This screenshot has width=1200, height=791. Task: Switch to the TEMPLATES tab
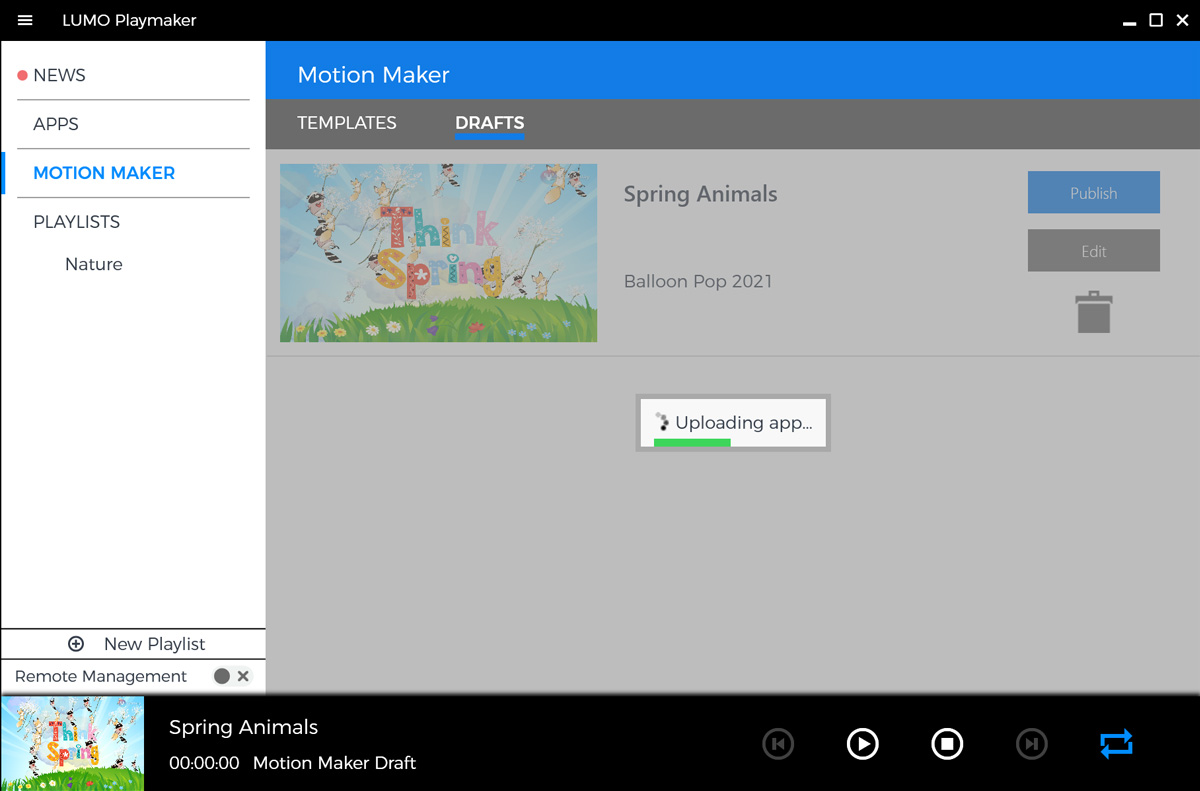[x=347, y=123]
